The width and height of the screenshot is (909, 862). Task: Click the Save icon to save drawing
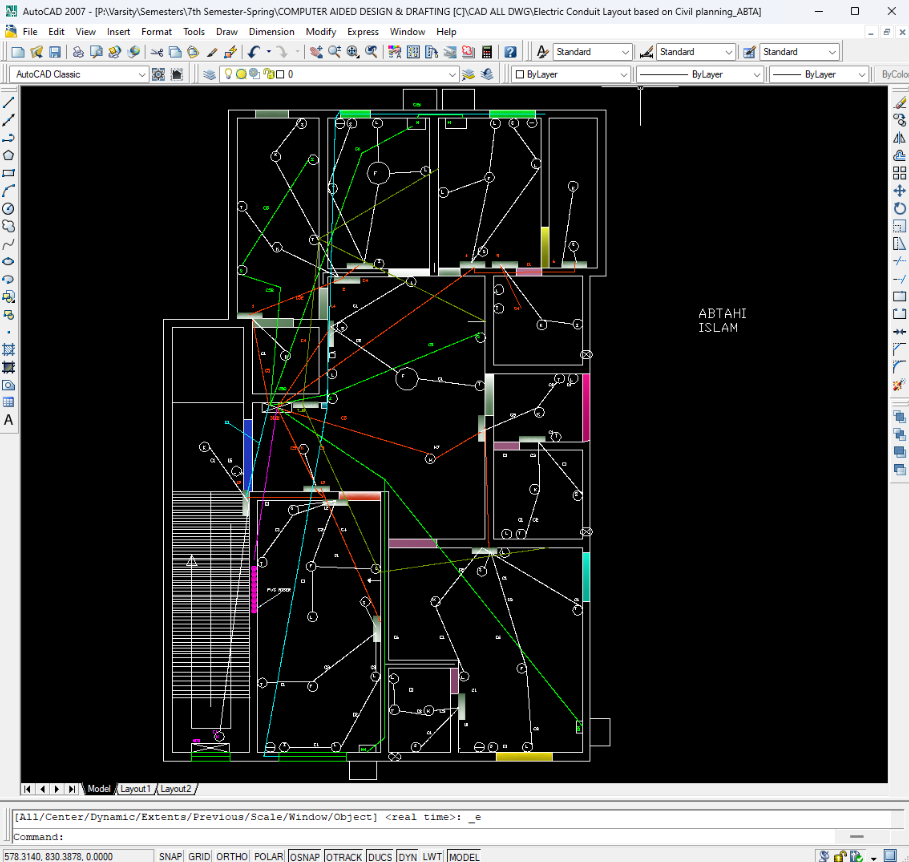(x=53, y=51)
